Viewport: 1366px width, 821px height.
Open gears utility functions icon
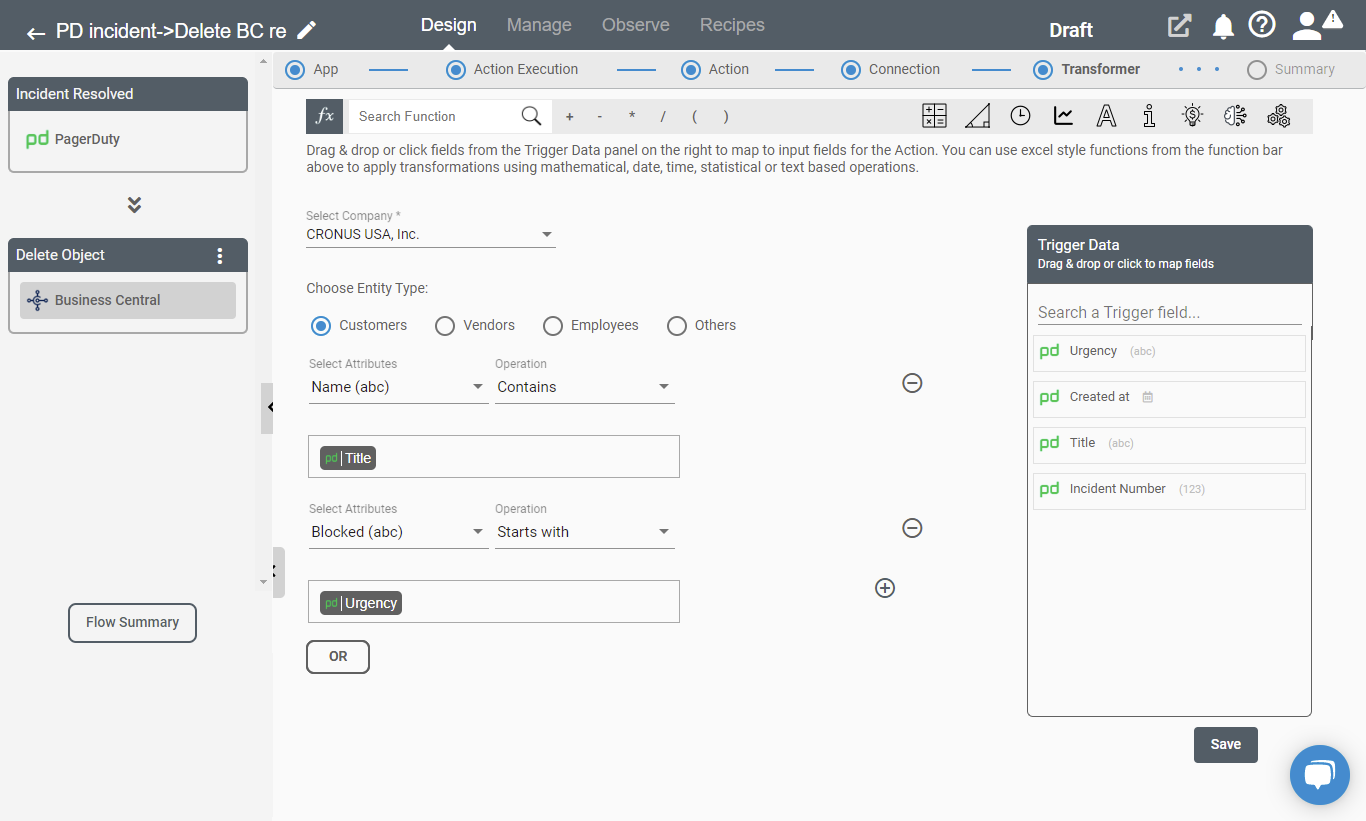click(1278, 116)
